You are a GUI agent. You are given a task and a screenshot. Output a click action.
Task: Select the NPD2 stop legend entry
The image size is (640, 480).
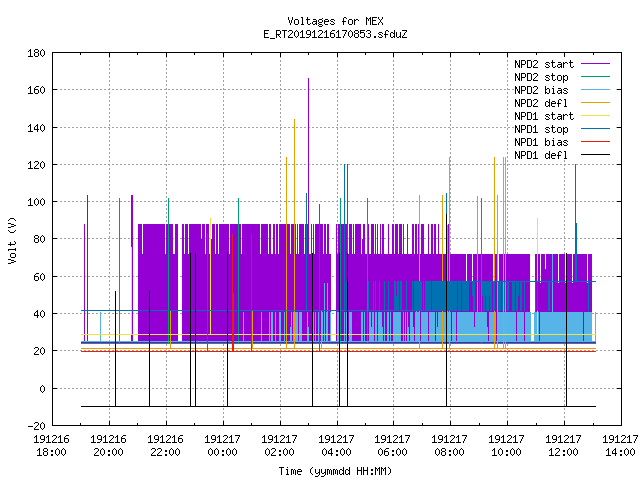pyautogui.click(x=541, y=77)
